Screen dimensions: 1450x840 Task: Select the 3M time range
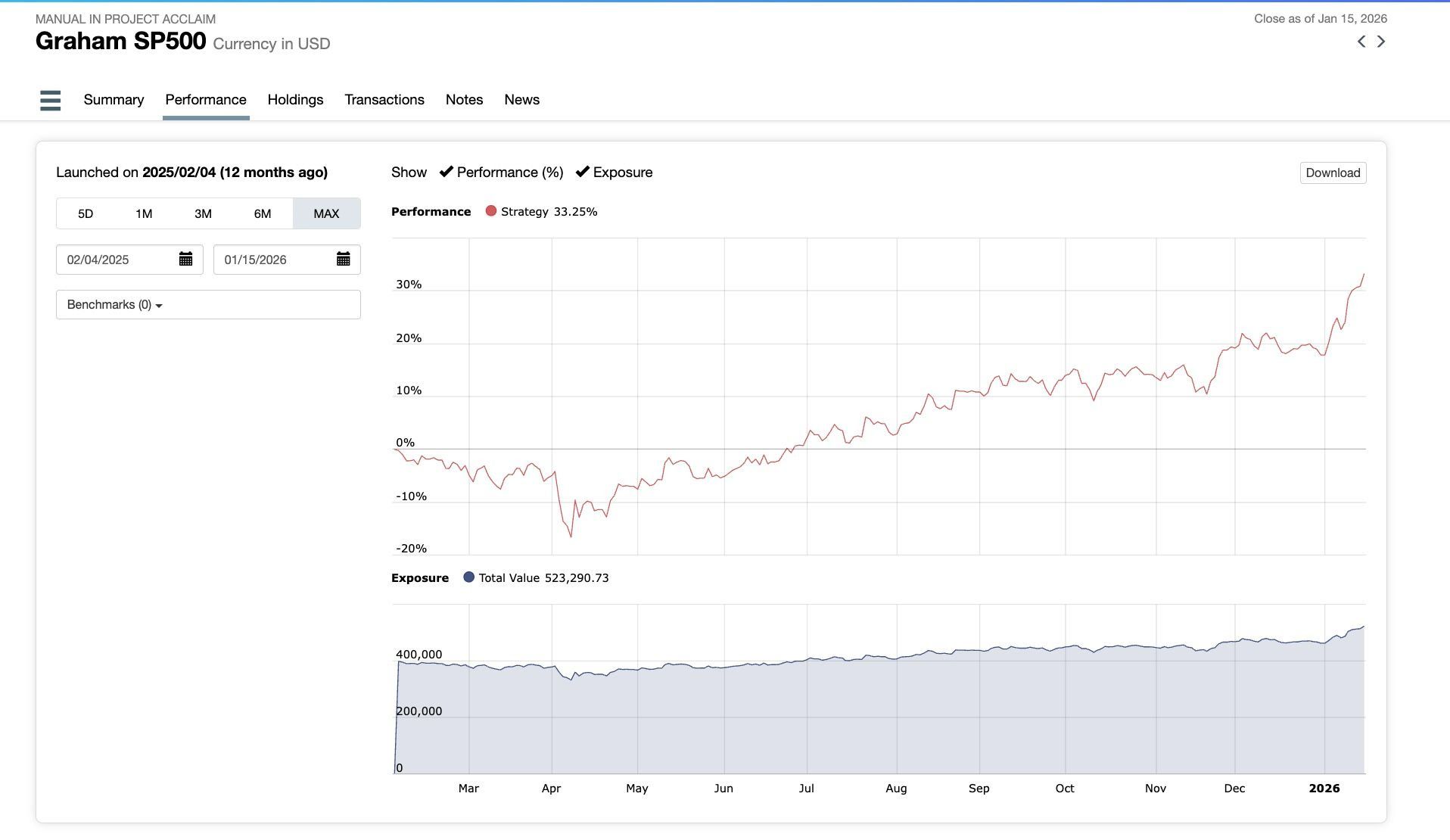[x=203, y=213]
